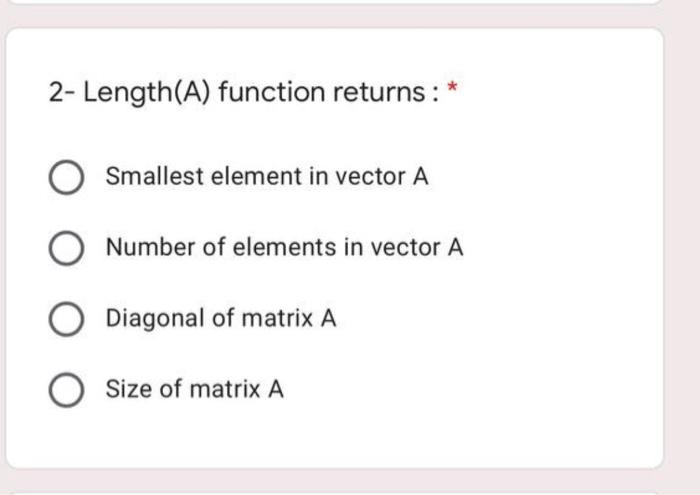Select the 'Smallest element in vector A' radio button

pyautogui.click(x=66, y=177)
